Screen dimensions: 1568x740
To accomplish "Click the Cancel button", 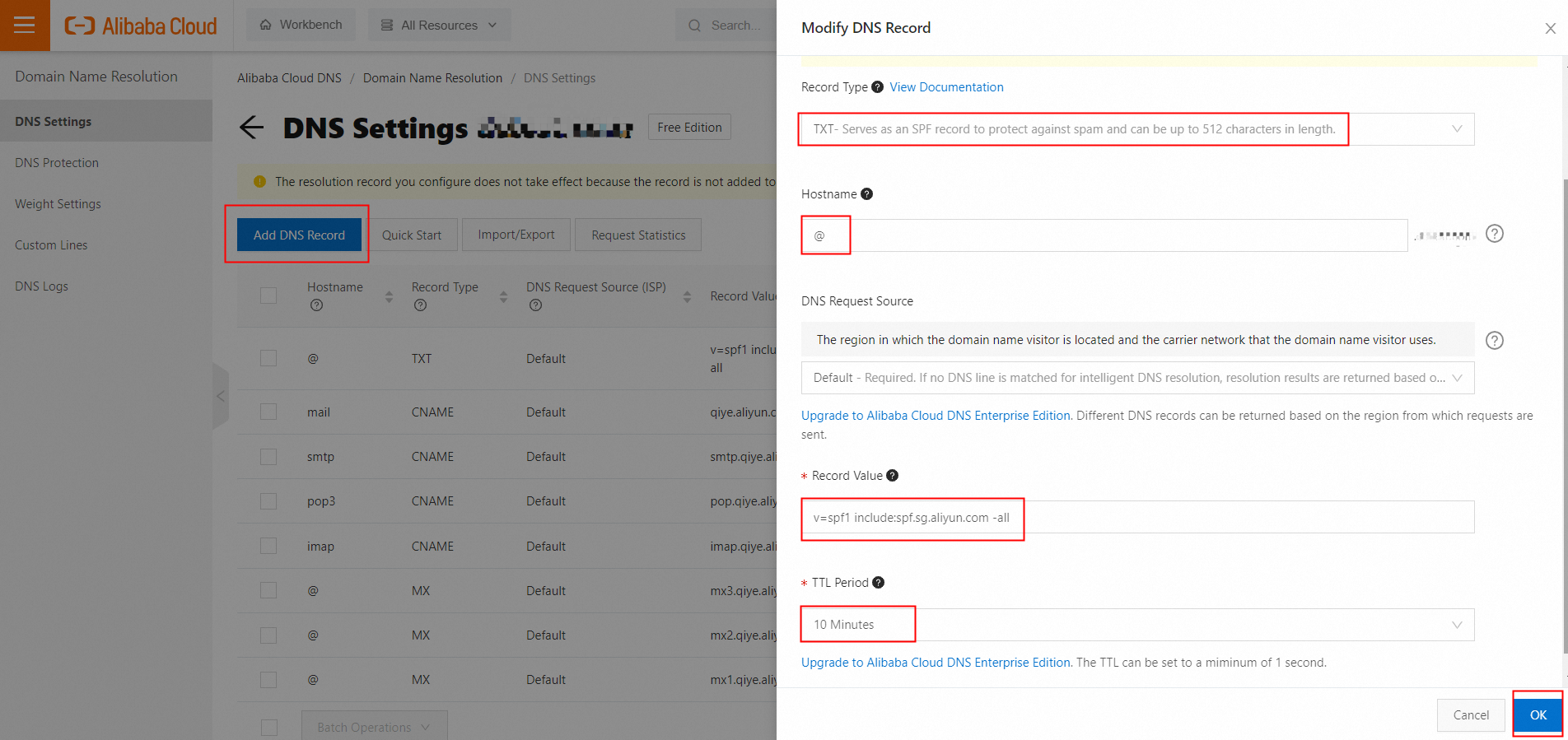I will pos(1471,715).
